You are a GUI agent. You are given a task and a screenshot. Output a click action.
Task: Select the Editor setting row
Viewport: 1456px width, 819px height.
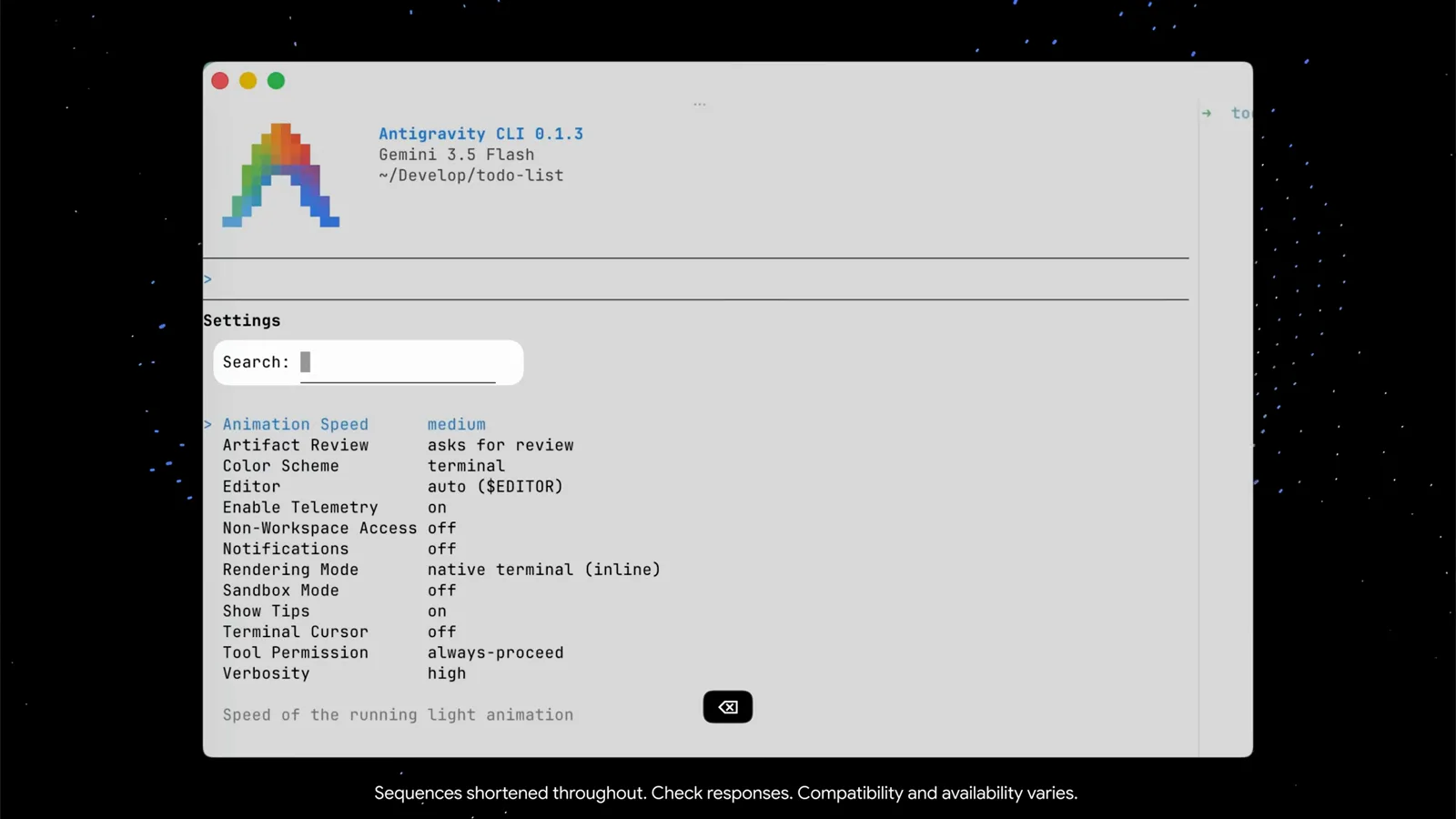tap(393, 487)
